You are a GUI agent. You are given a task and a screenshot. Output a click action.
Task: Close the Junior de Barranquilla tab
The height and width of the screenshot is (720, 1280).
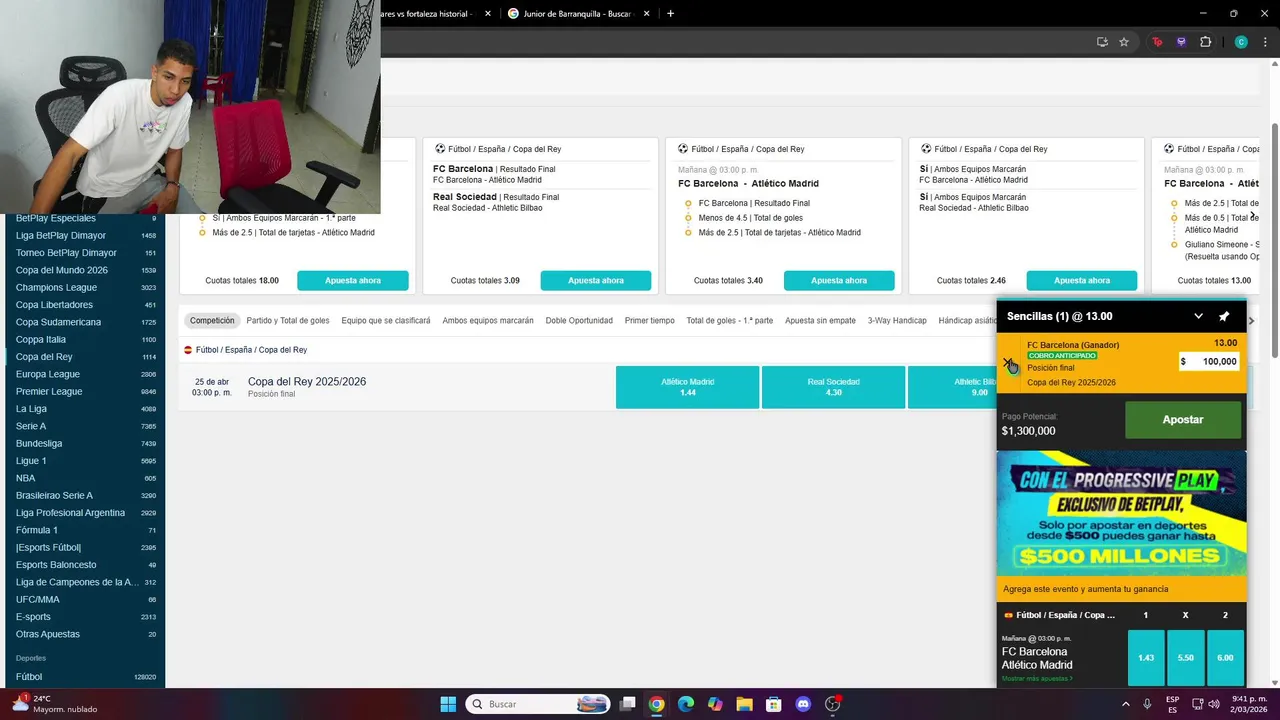tap(645, 14)
